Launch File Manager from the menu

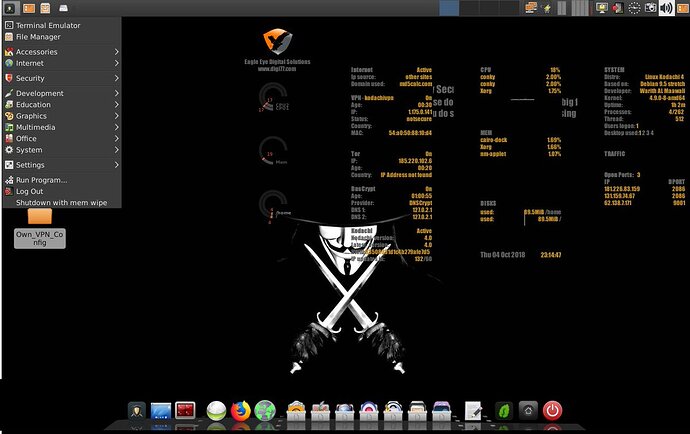click(62, 37)
